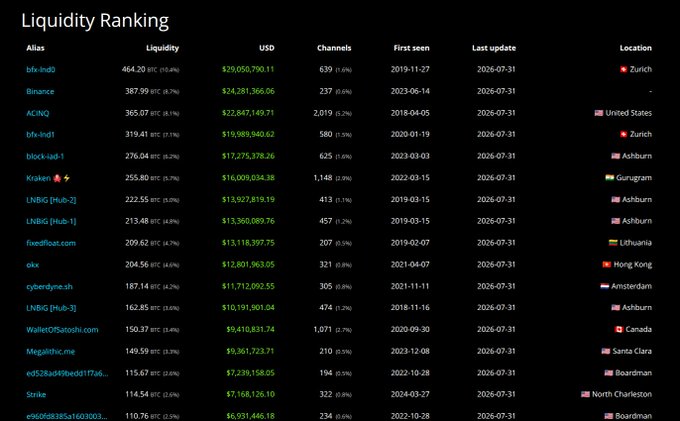The height and width of the screenshot is (421, 680).
Task: Select the Gurugram location text
Action: [634, 178]
